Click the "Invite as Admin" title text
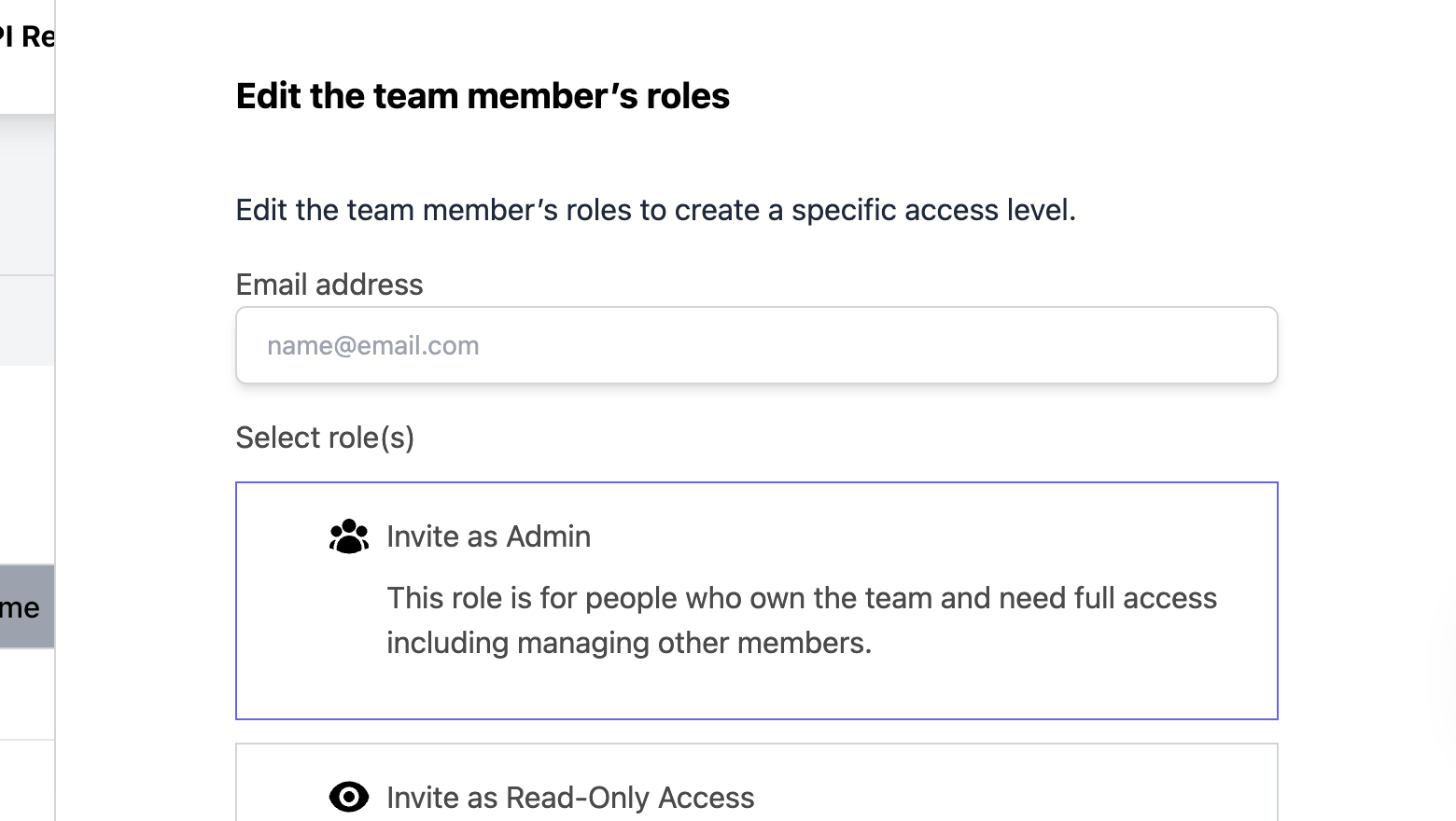 tap(488, 536)
